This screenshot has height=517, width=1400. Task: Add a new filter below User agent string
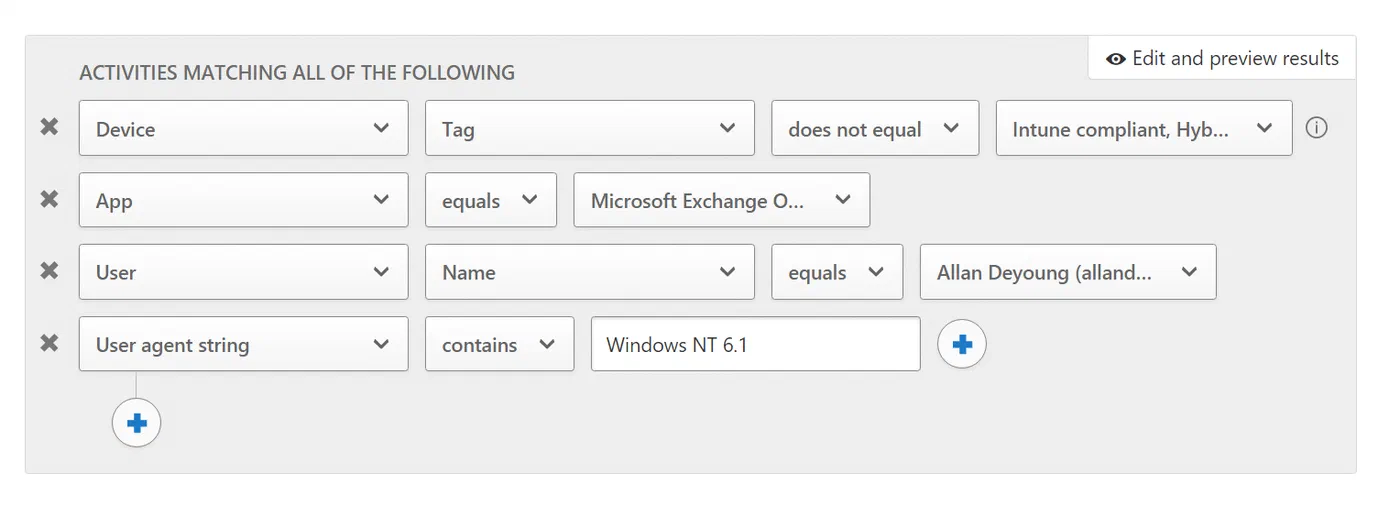pos(137,423)
